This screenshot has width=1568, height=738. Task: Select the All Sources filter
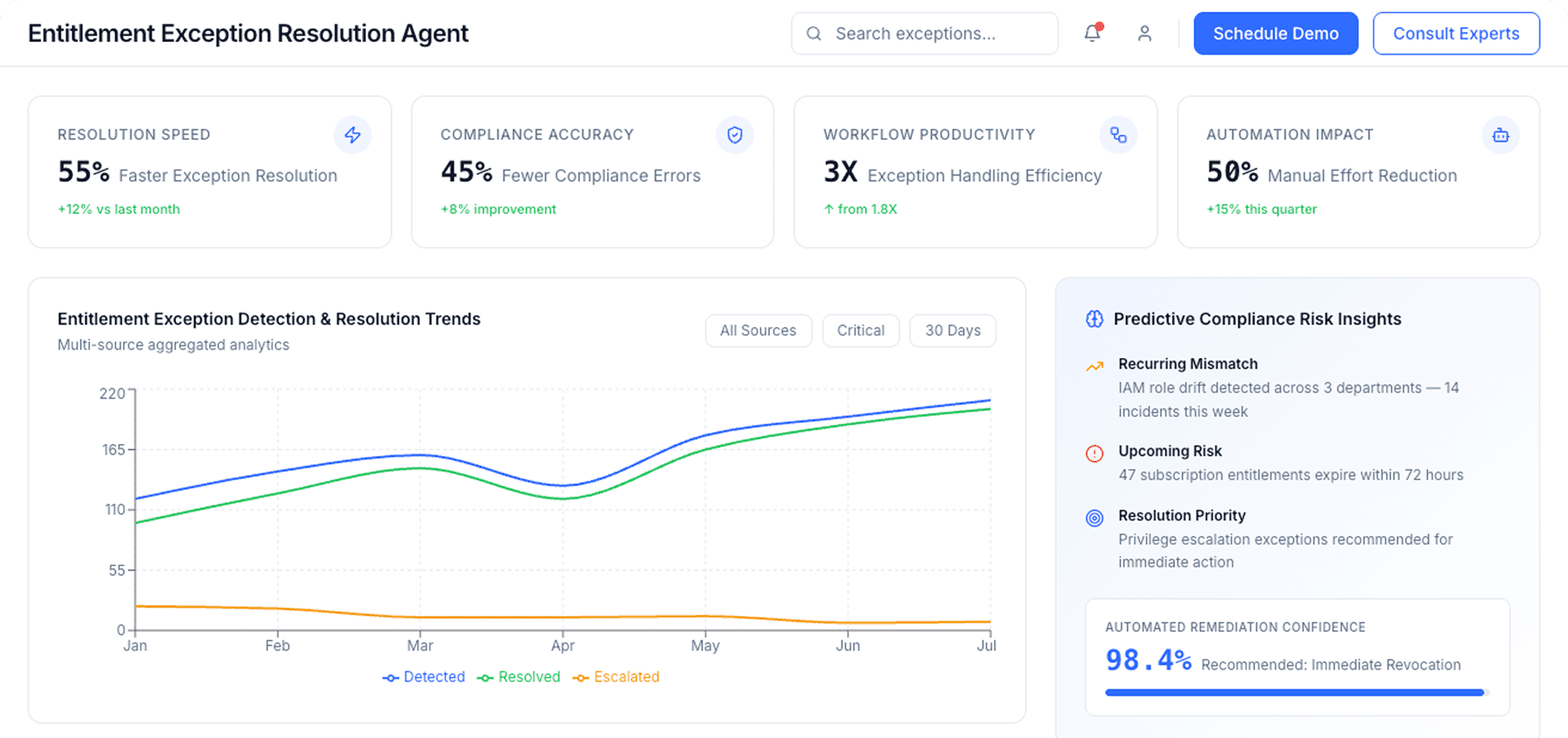(758, 330)
